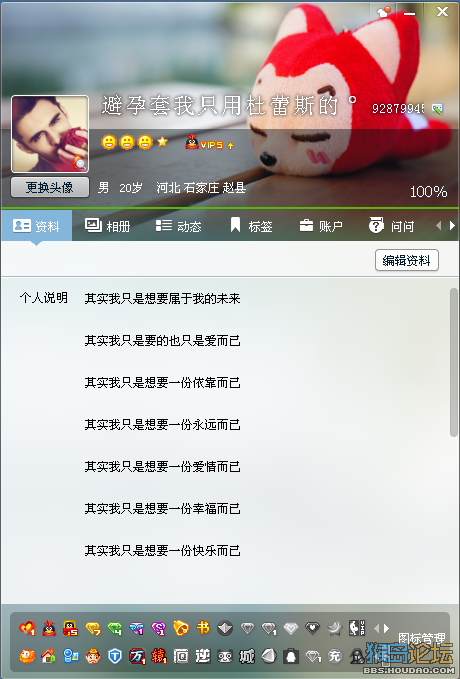The height and width of the screenshot is (679, 460).
Task: Click the yellow diamond service icon
Action: pyautogui.click(x=93, y=628)
